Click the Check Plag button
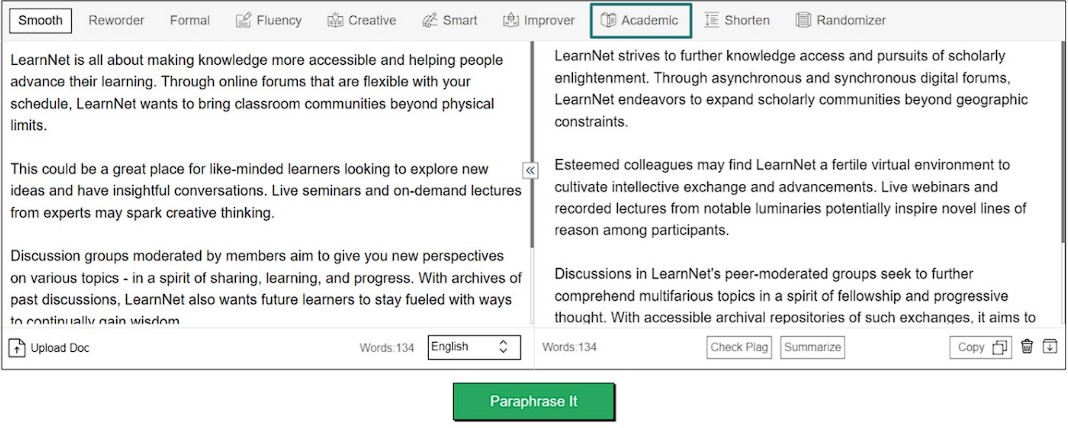Viewport: 1068px width, 428px height. [739, 347]
